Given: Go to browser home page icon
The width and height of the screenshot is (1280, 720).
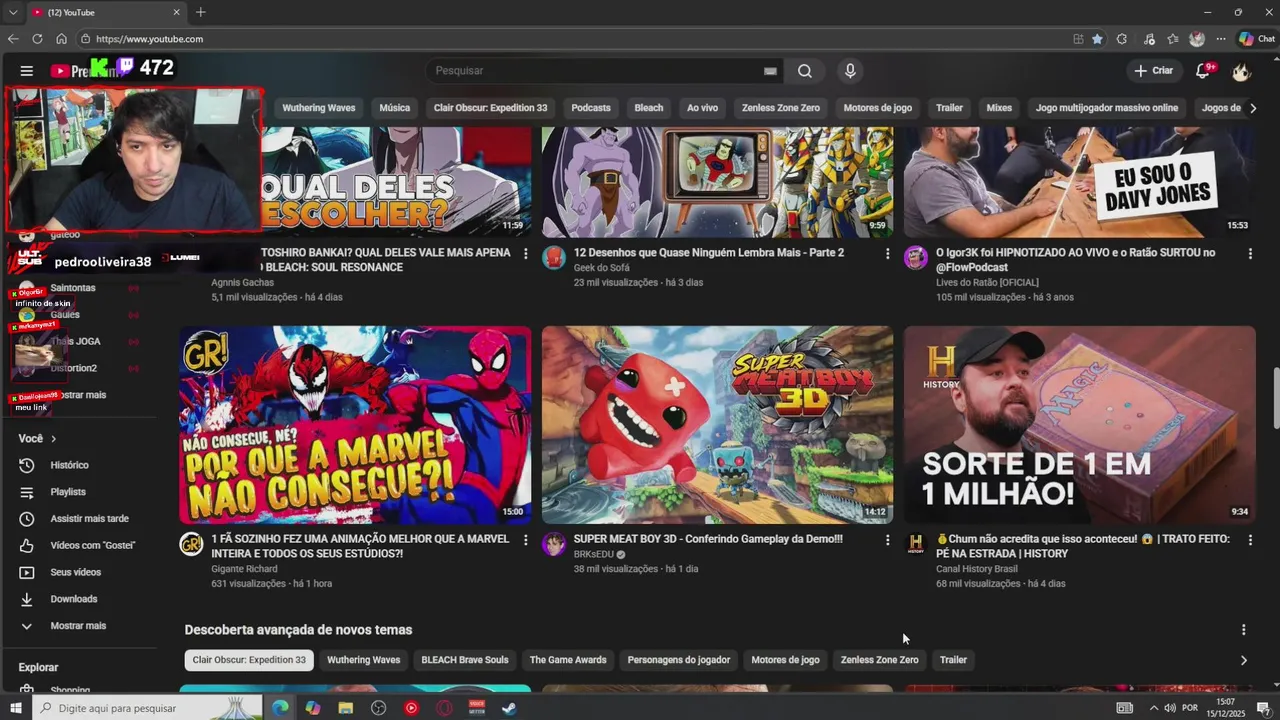Looking at the screenshot, I should pyautogui.click(x=61, y=39).
